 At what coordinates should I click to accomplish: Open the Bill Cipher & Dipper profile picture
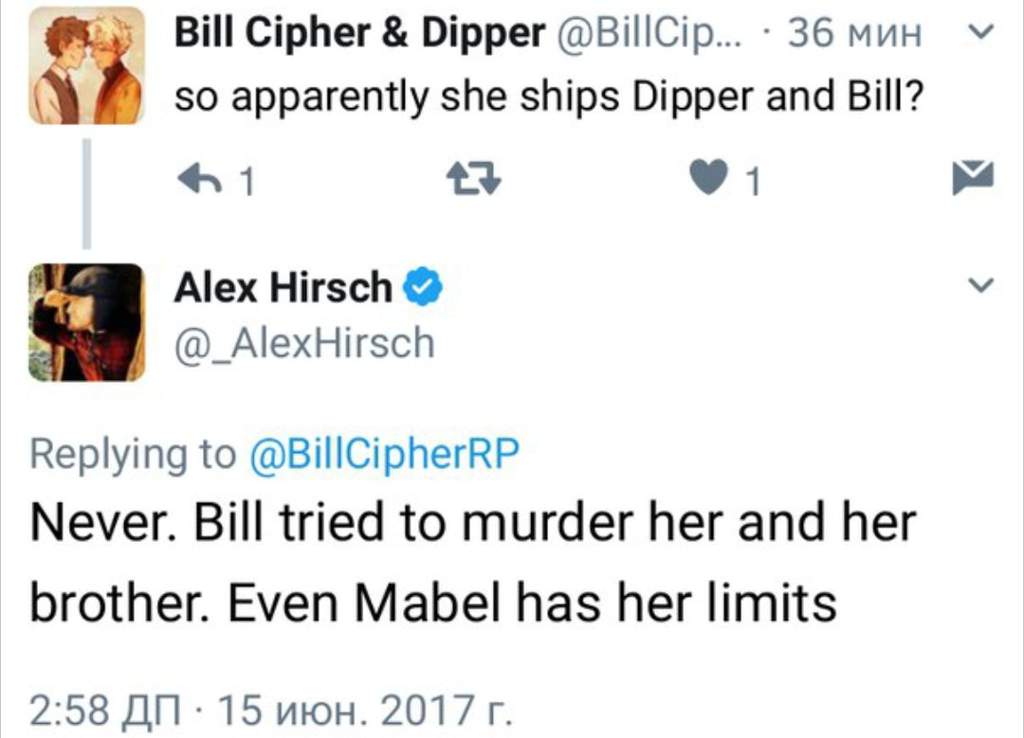[x=86, y=65]
